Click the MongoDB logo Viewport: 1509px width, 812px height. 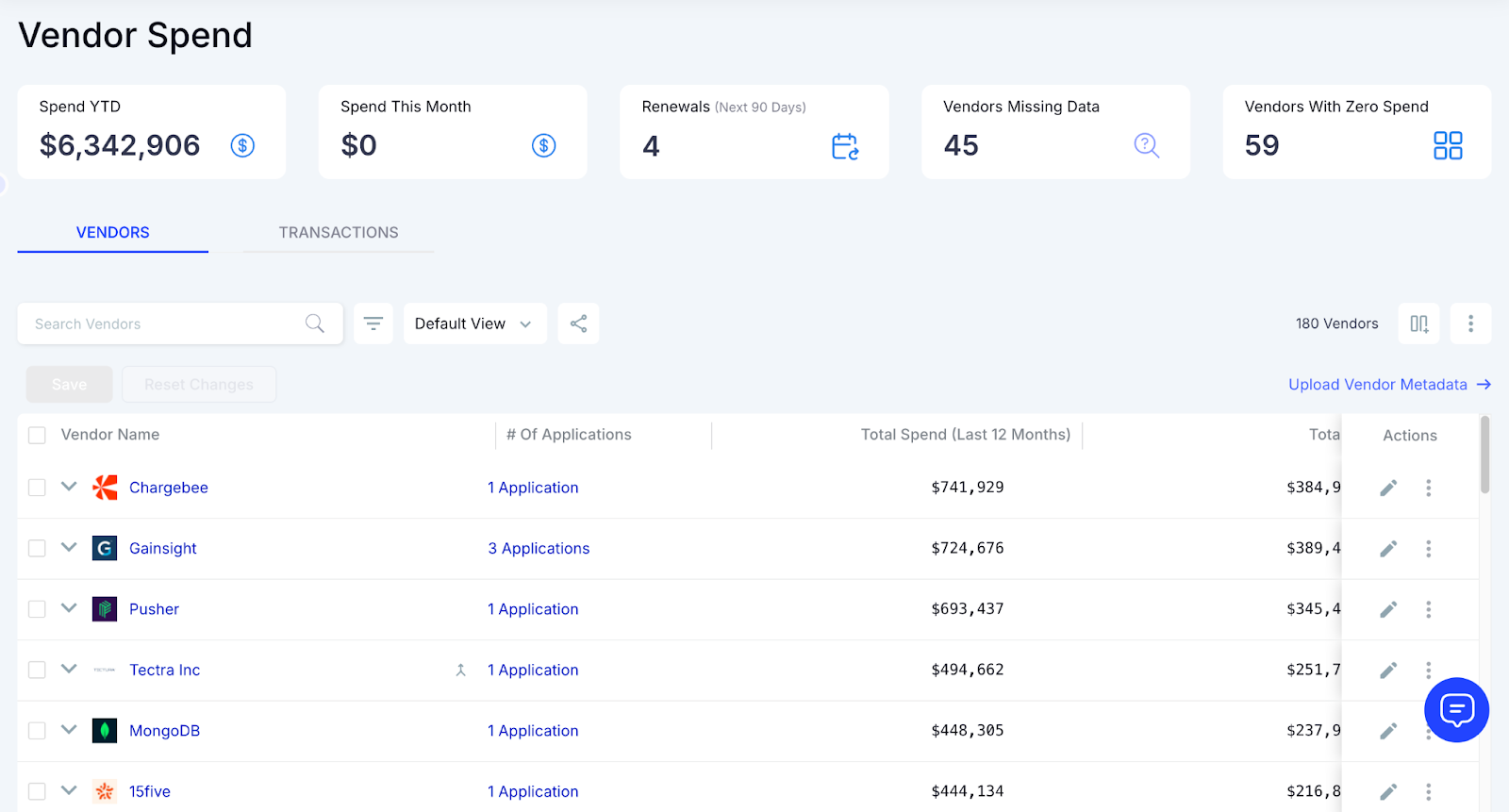pyautogui.click(x=105, y=731)
